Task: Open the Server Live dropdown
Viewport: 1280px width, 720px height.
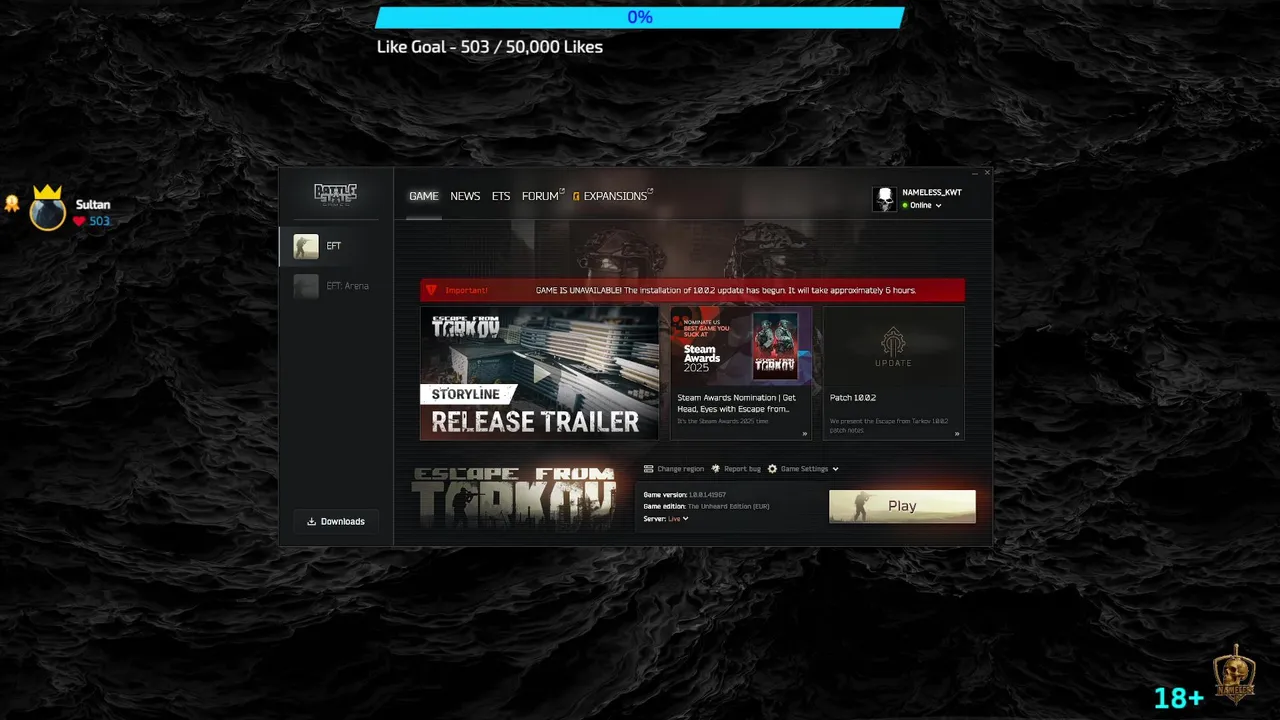Action: tap(679, 519)
